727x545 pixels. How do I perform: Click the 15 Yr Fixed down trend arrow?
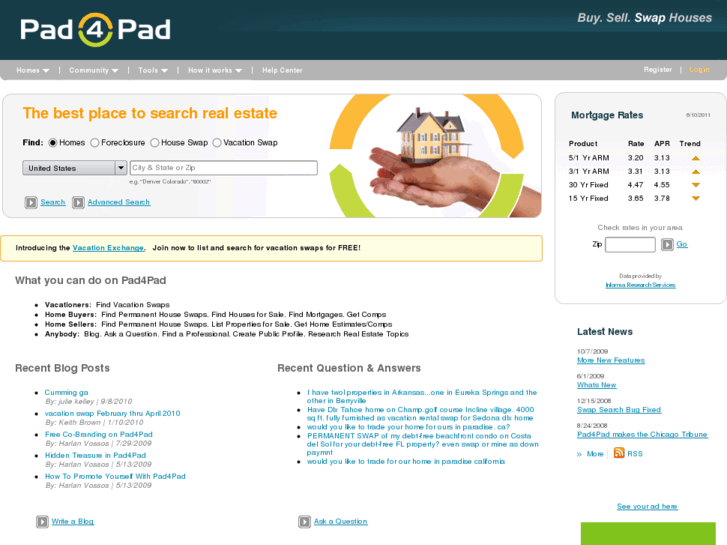695,199
